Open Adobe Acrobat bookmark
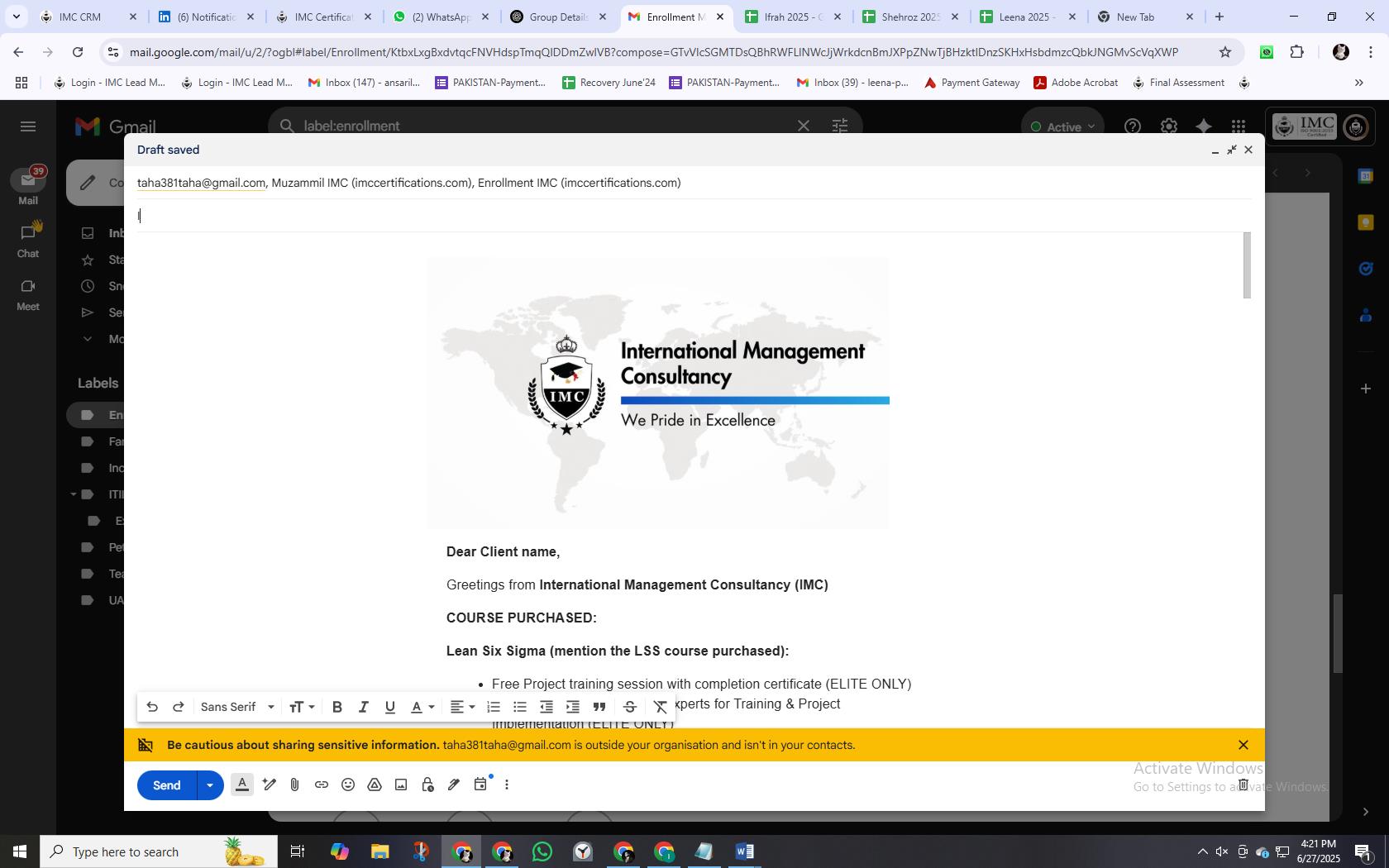The width and height of the screenshot is (1389, 868). [x=1076, y=83]
